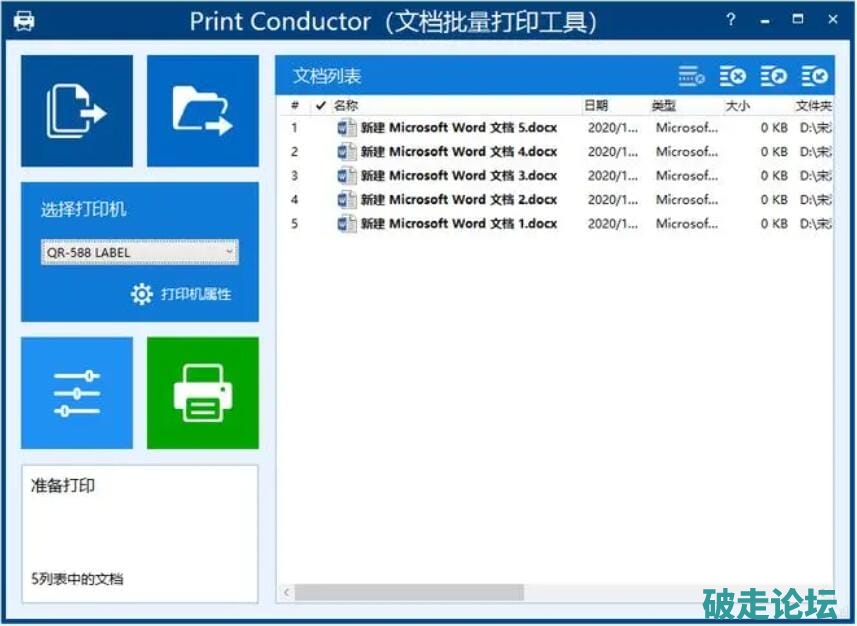
Task: Click the 大小 column header
Action: coord(755,105)
